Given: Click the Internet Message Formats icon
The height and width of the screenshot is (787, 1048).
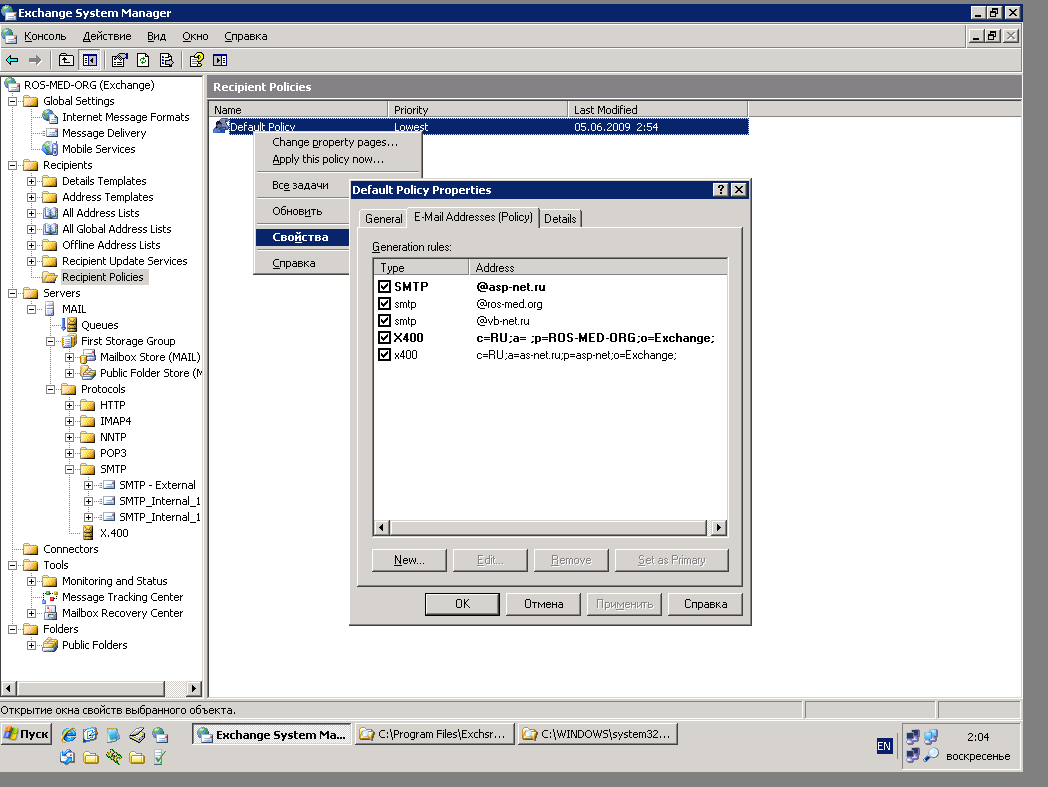Looking at the screenshot, I should click(x=50, y=117).
